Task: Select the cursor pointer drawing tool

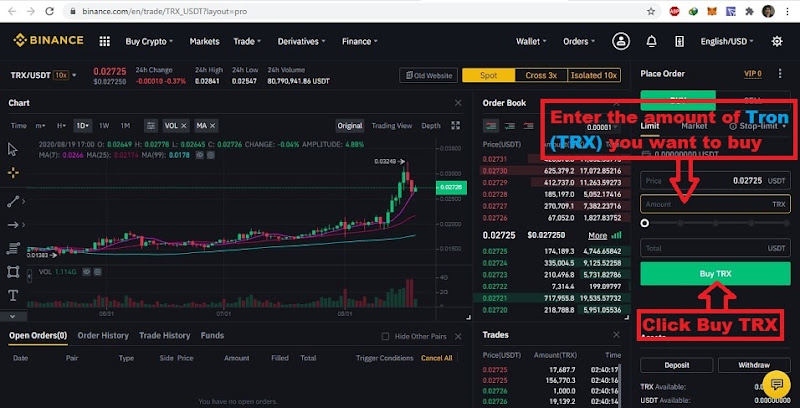Action: click(13, 149)
